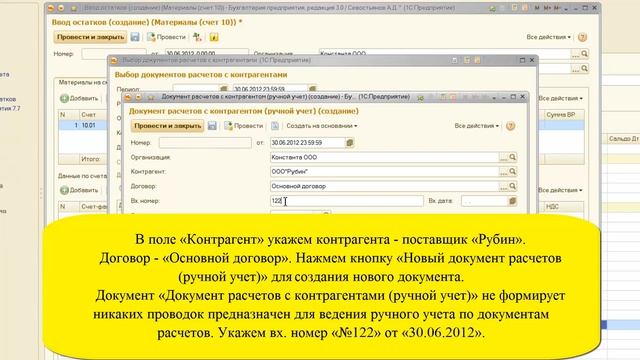640x360 pixels.
Task: Click Дт/Кт postings icon in Ввод остатков toolbar
Action: 198,37
